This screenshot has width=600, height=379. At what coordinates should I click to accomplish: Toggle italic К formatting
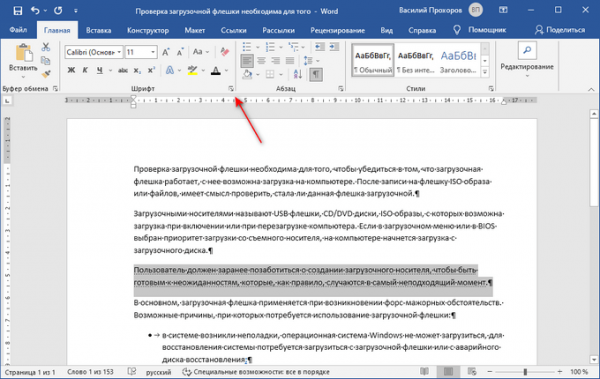85,70
